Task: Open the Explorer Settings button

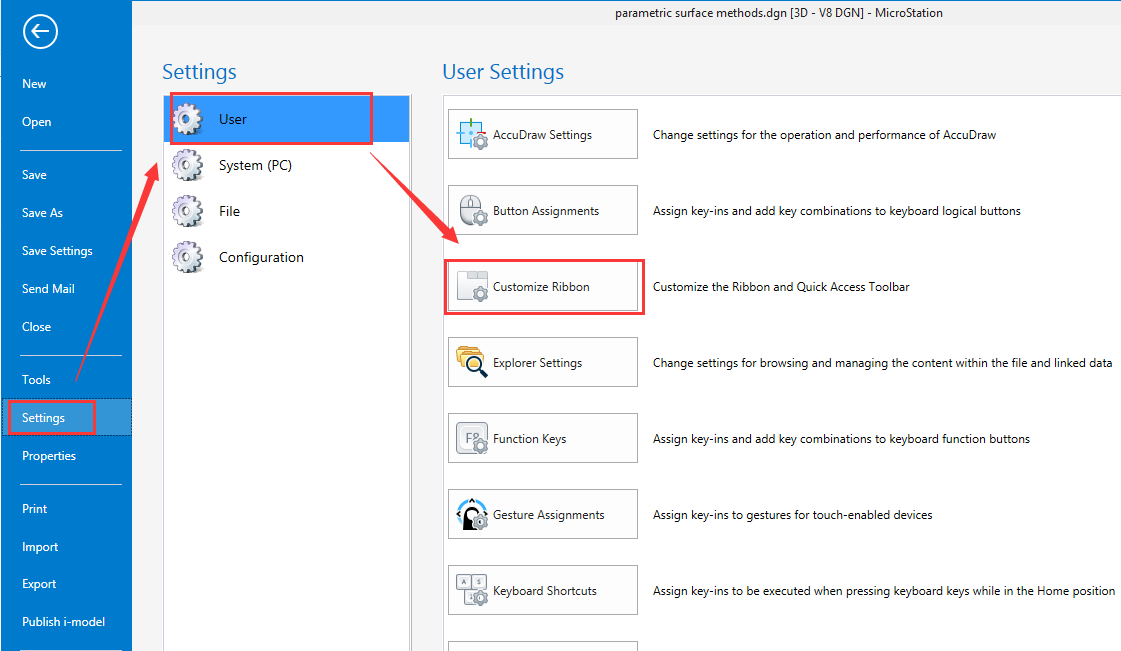Action: (543, 362)
